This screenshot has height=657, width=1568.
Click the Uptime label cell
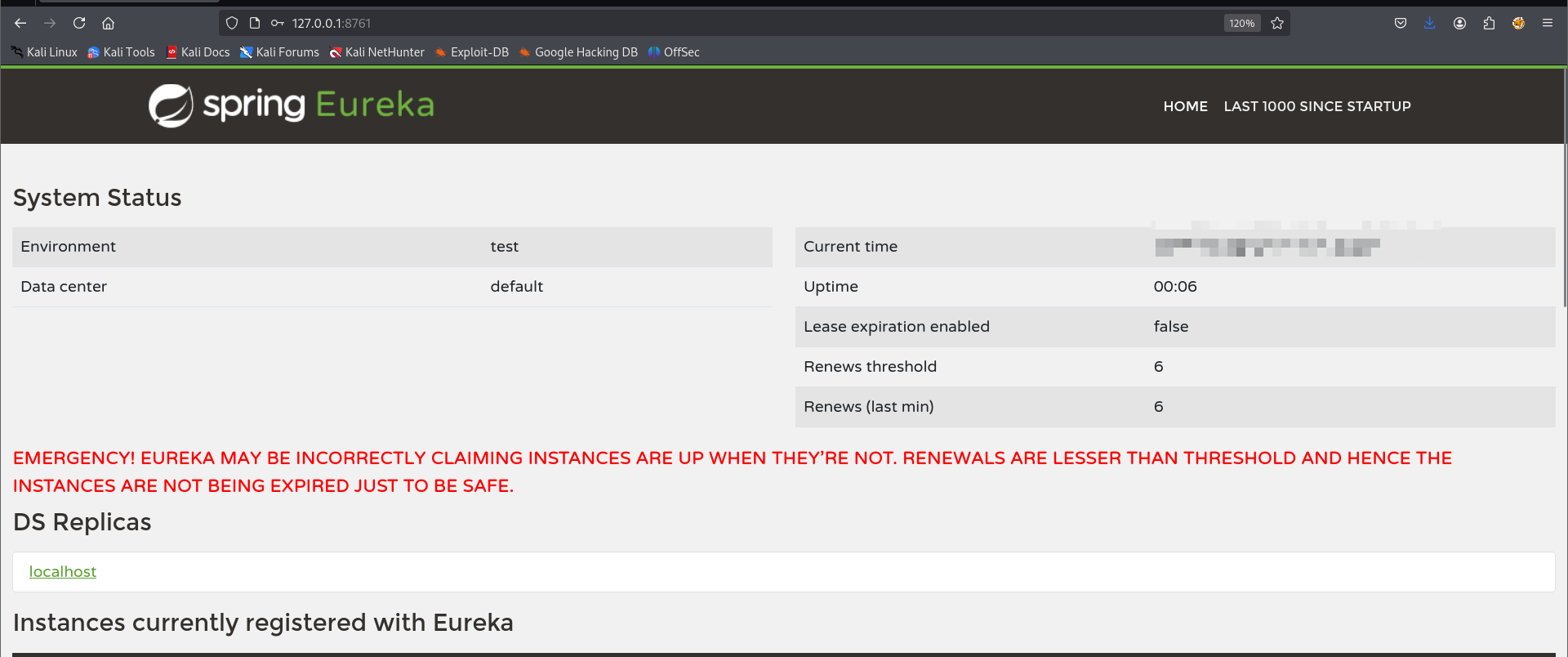pyautogui.click(x=831, y=287)
